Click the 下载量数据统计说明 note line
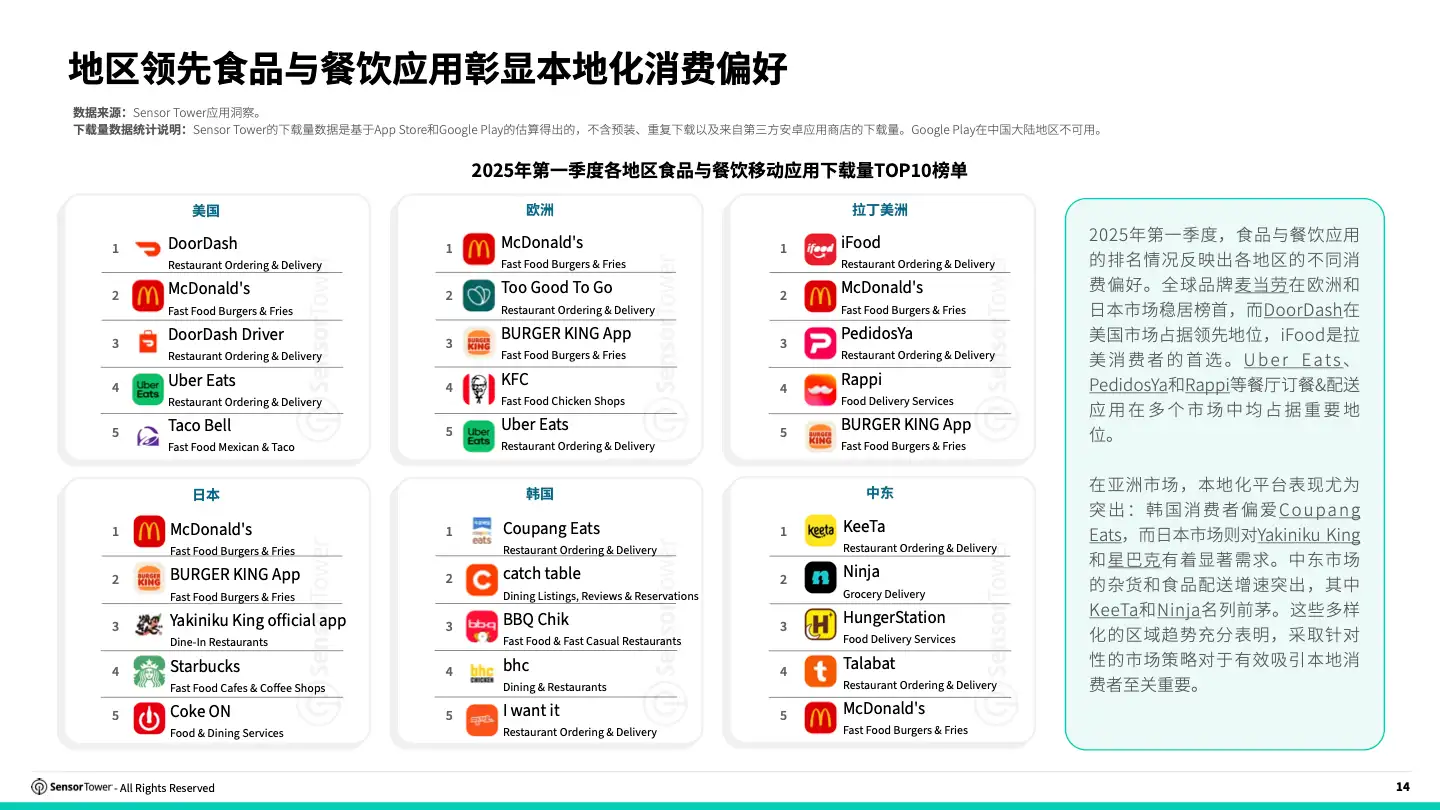Screen dimensions: 1440x810 coord(588,130)
